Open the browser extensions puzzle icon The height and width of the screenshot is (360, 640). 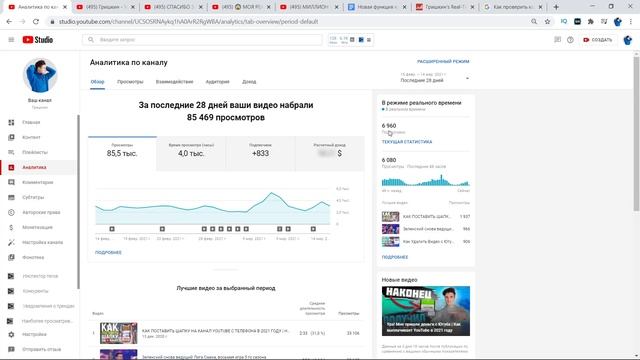[591, 22]
